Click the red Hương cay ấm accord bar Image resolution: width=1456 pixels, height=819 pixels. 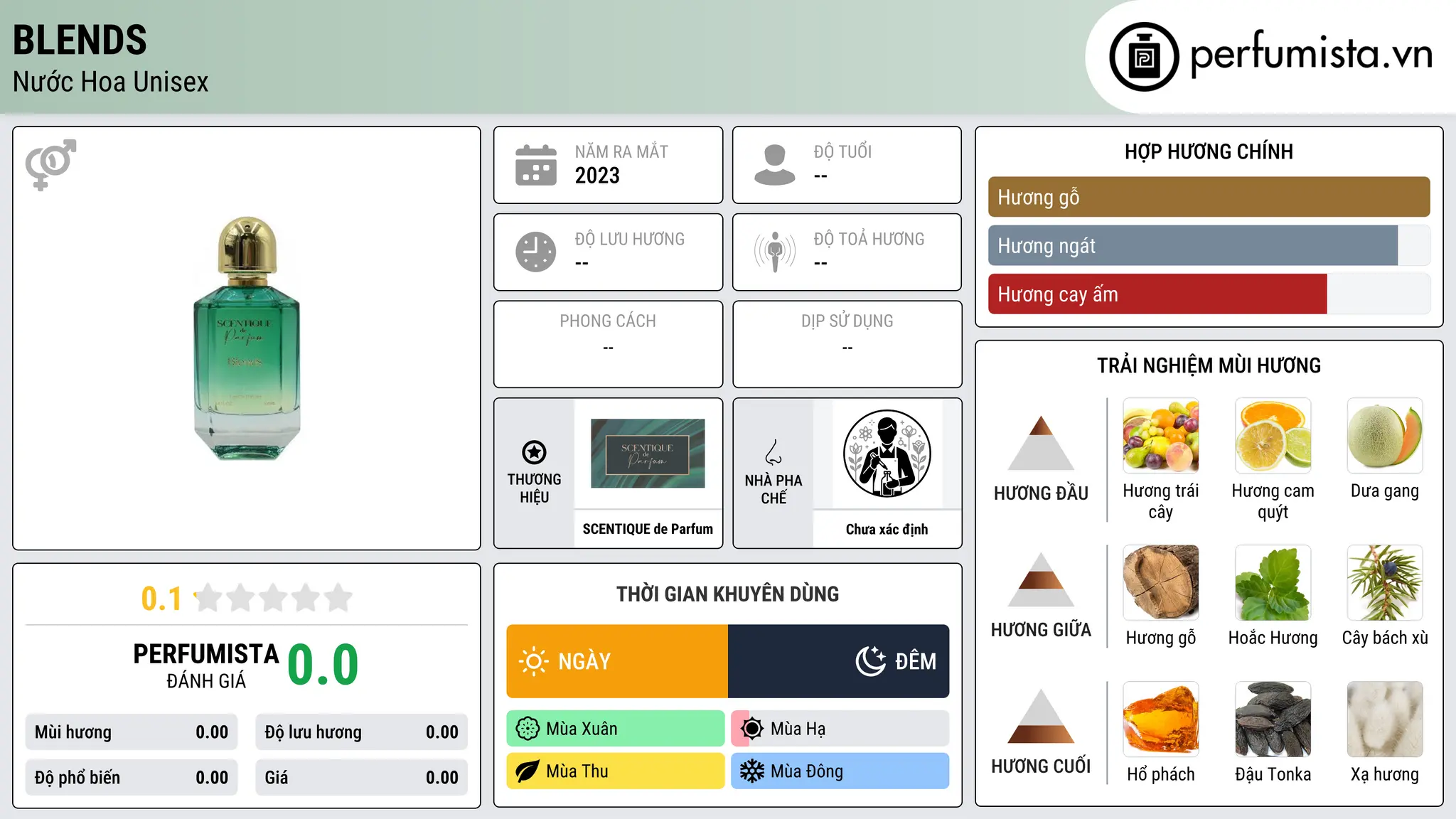(x=1157, y=294)
